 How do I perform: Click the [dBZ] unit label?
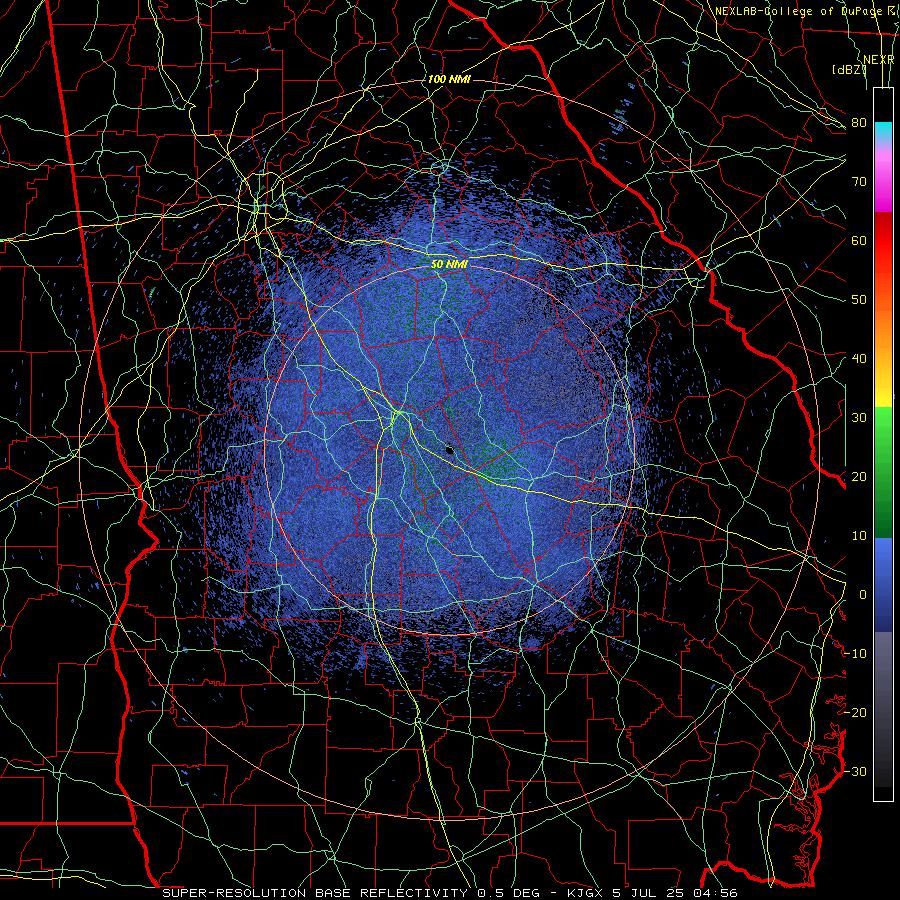[x=849, y=70]
